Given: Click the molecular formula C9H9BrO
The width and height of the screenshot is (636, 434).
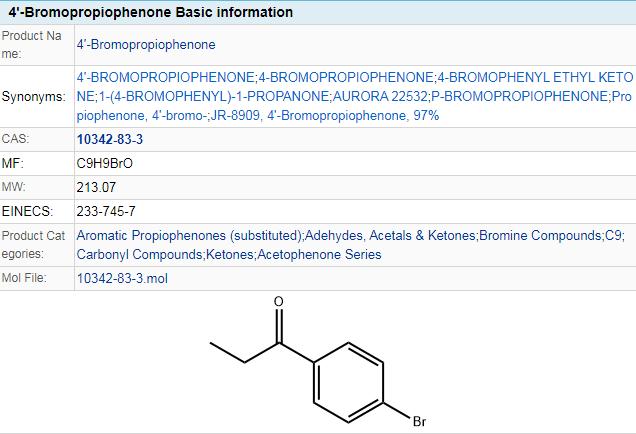Looking at the screenshot, I should point(105,162).
